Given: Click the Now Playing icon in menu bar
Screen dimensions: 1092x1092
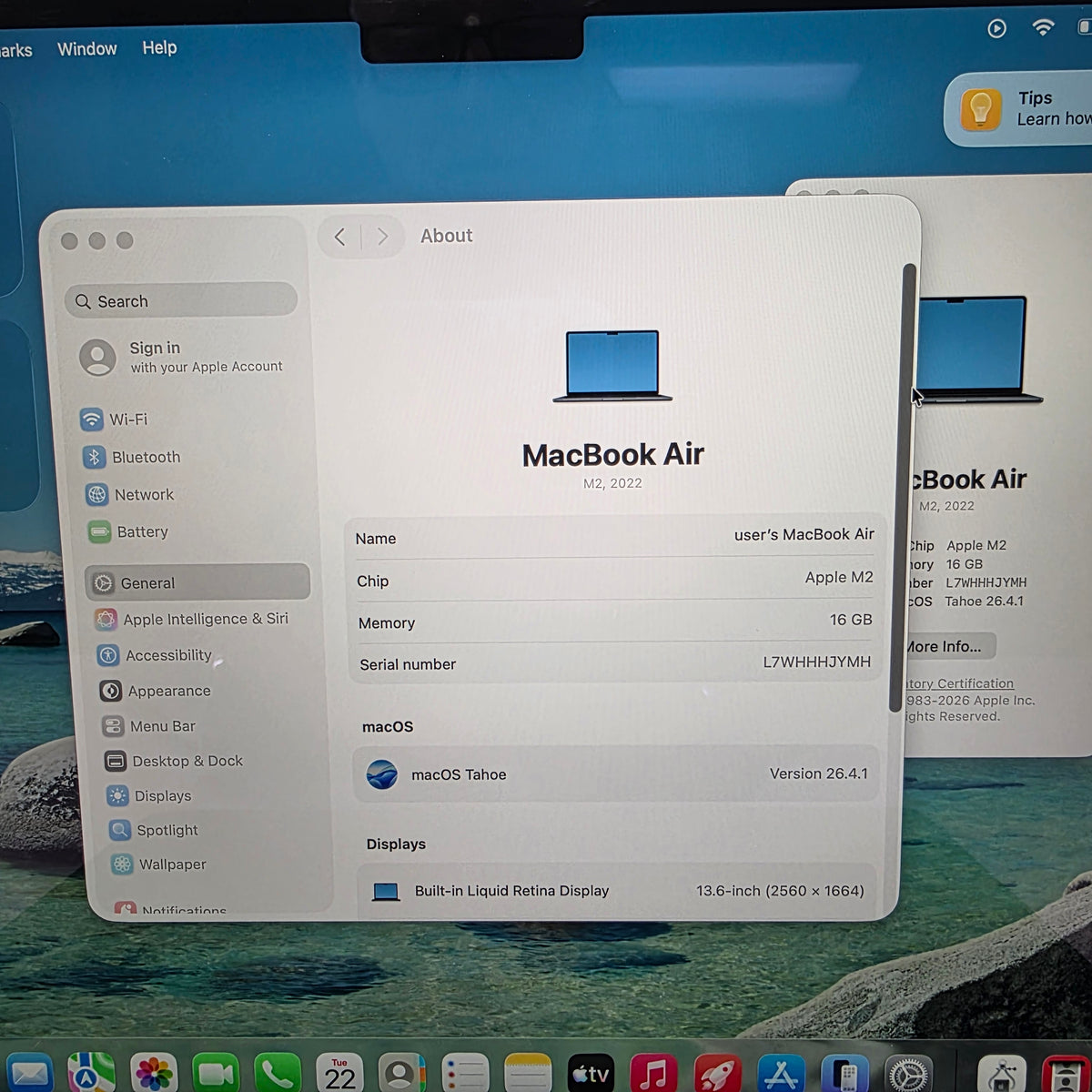Looking at the screenshot, I should [x=997, y=28].
